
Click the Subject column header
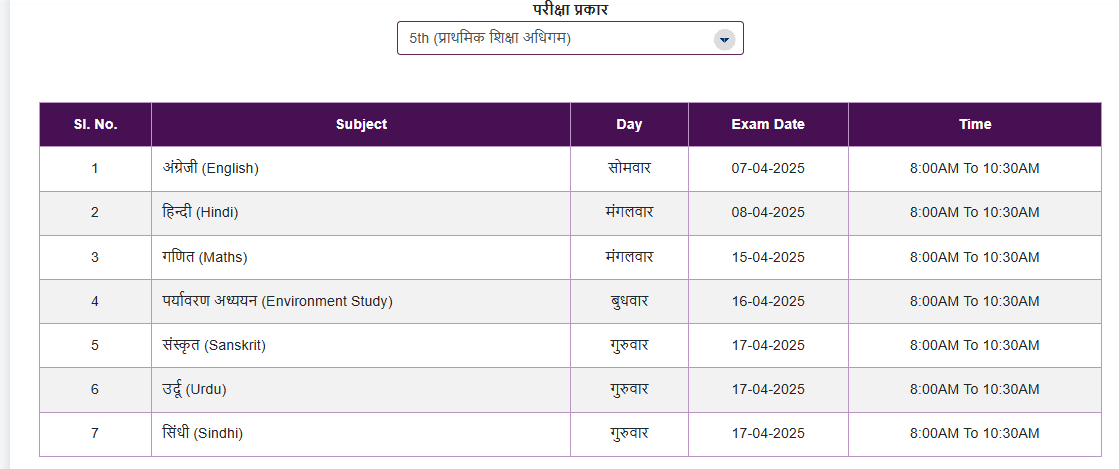pos(361,125)
